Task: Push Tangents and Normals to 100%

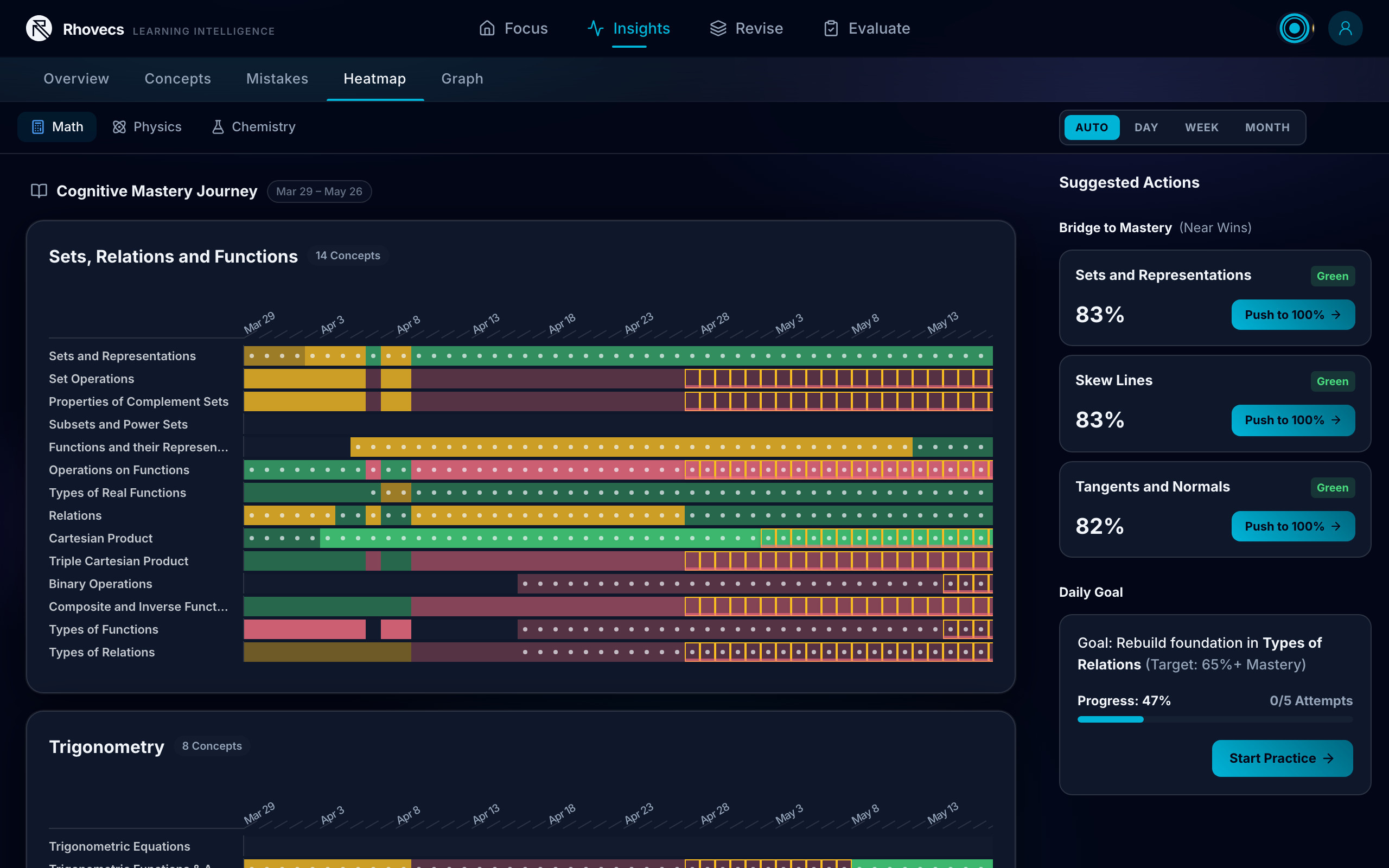Action: pos(1292,526)
